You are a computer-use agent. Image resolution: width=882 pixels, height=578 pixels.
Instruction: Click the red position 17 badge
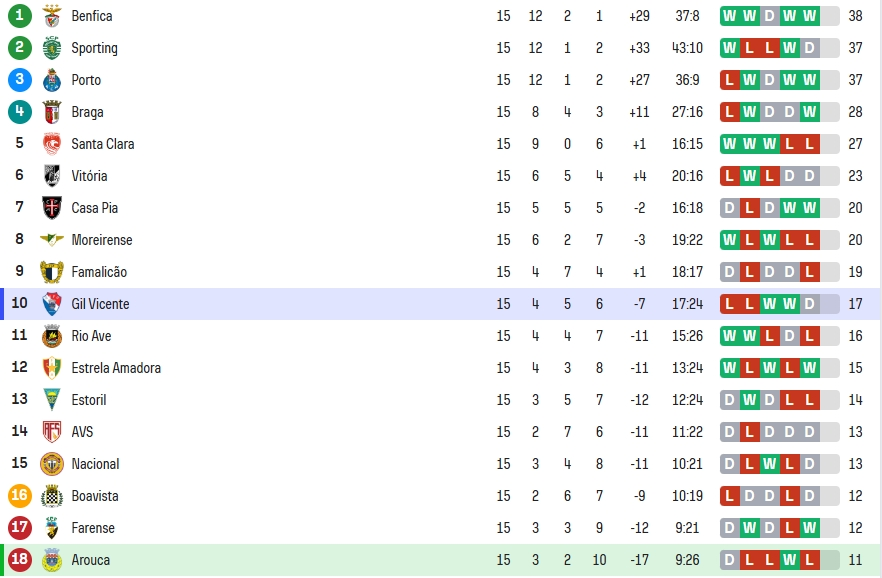pos(20,528)
